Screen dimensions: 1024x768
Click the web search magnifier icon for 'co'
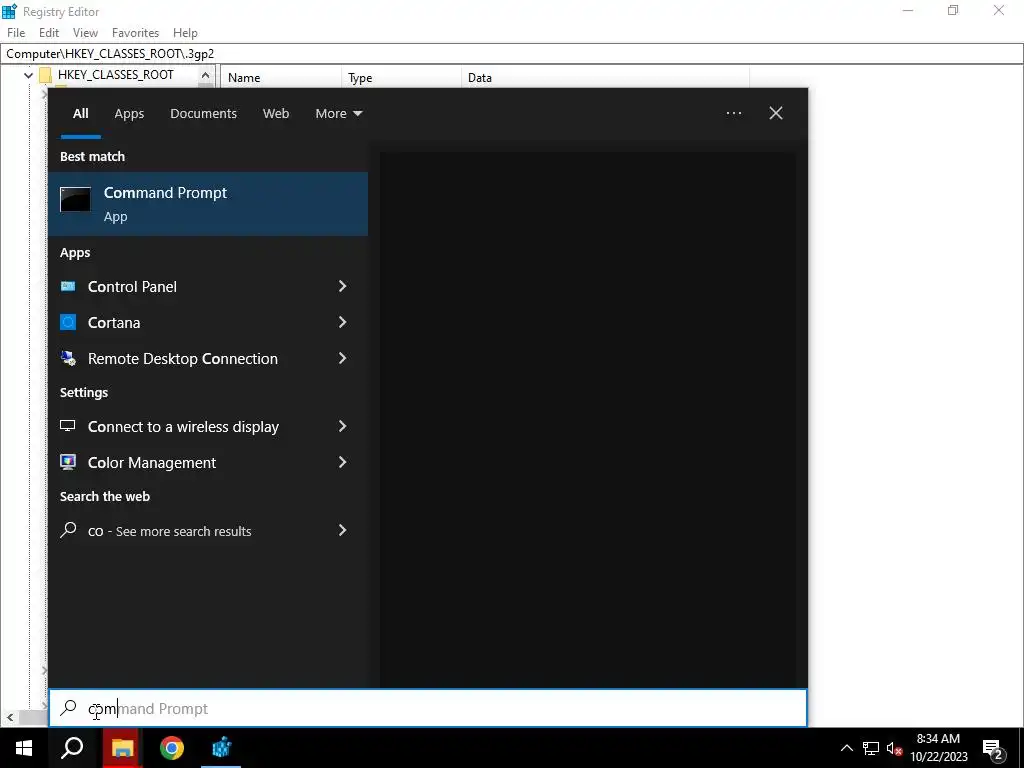[68, 530]
